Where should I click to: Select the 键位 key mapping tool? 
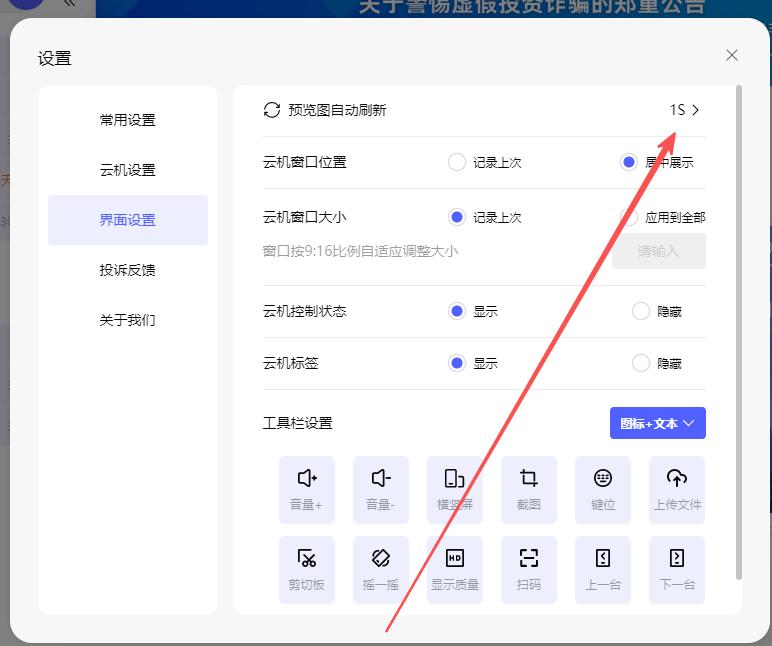pos(603,489)
